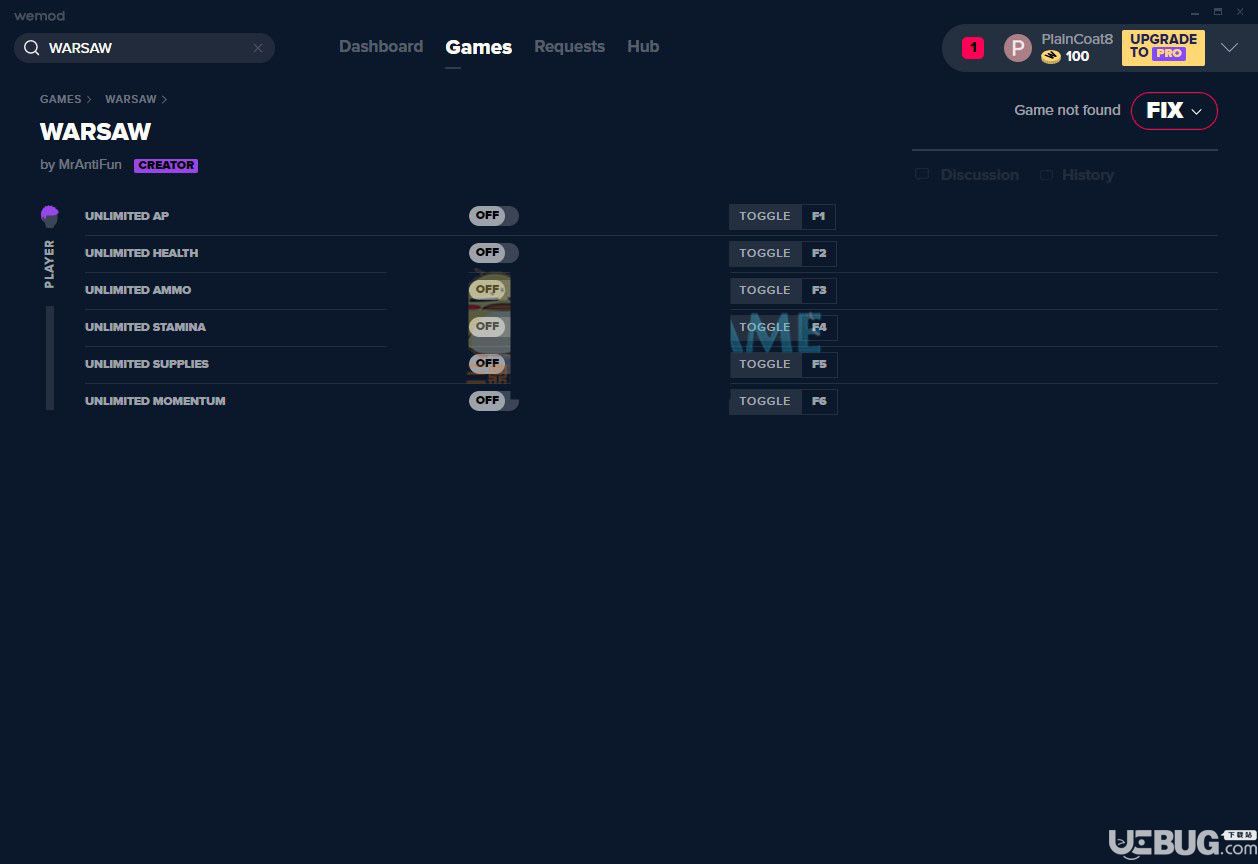Click the WARSAW search field
The width and height of the screenshot is (1258, 864).
144,48
